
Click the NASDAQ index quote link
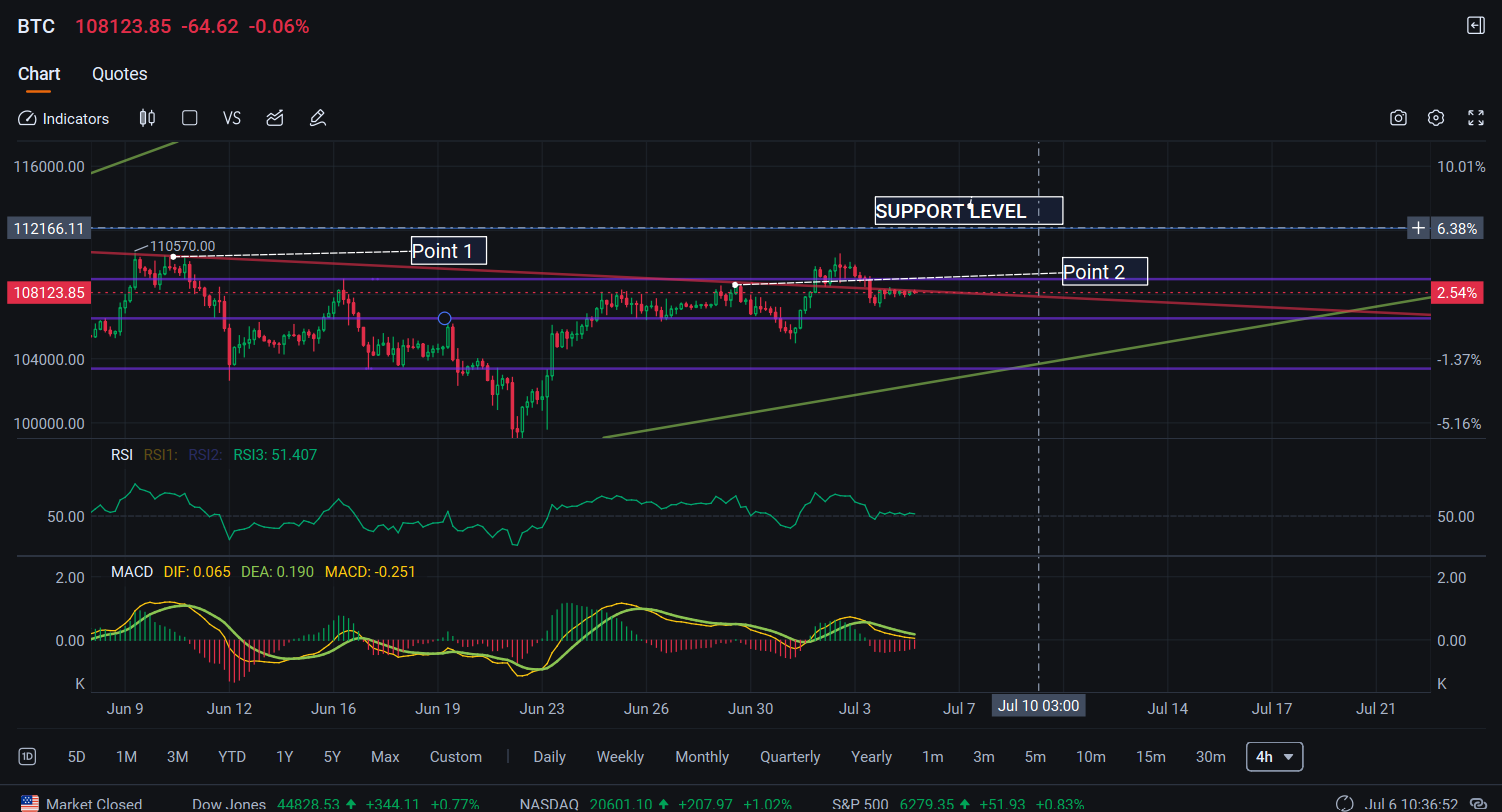coord(548,803)
